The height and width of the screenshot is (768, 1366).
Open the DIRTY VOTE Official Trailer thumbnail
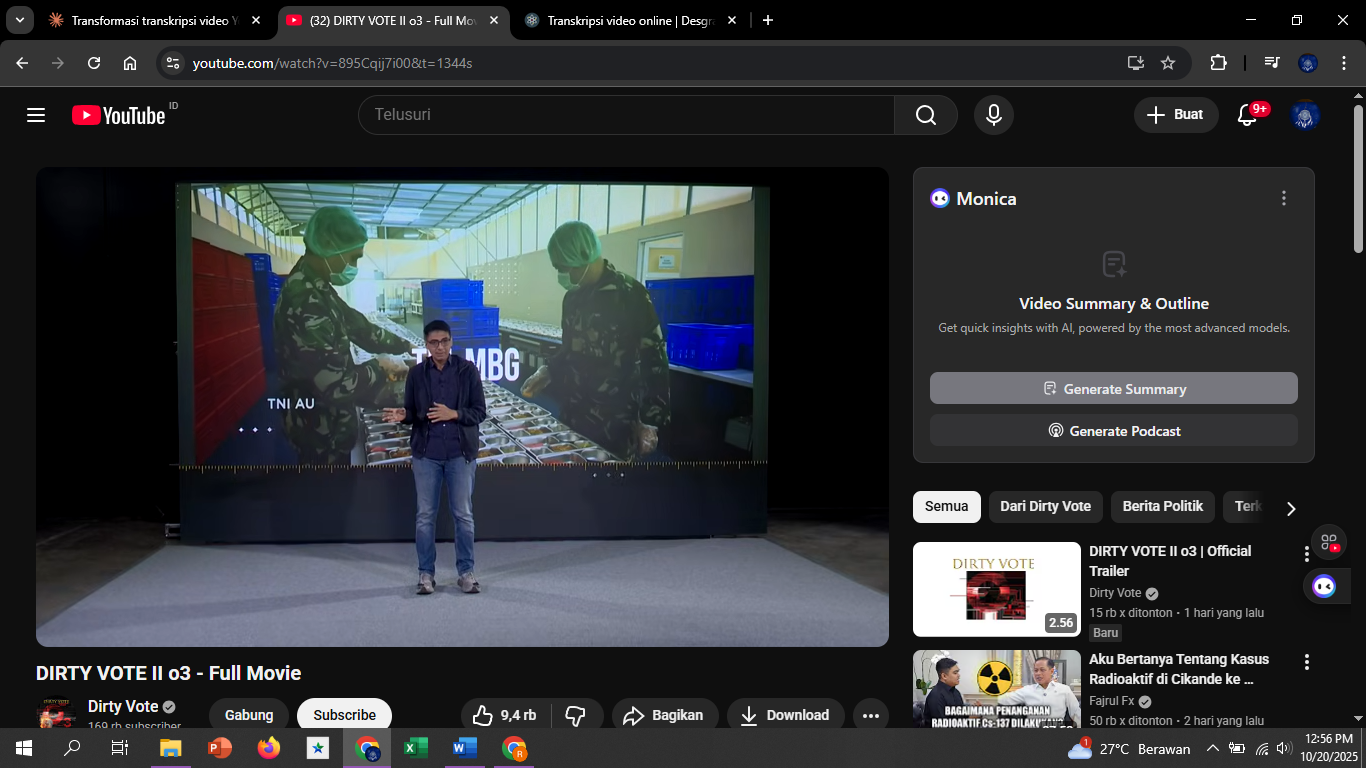pyautogui.click(x=997, y=589)
